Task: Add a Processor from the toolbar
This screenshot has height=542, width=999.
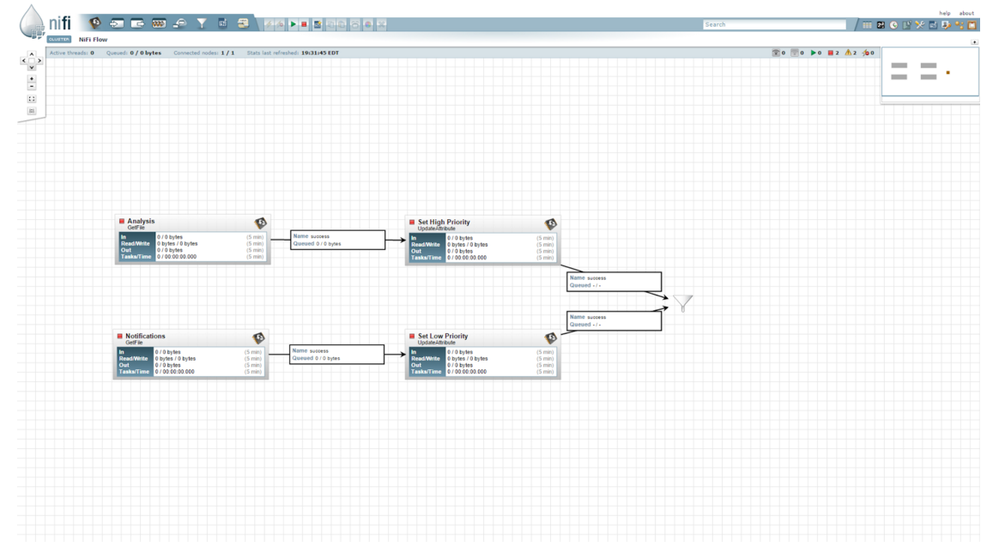Action: click(x=95, y=24)
